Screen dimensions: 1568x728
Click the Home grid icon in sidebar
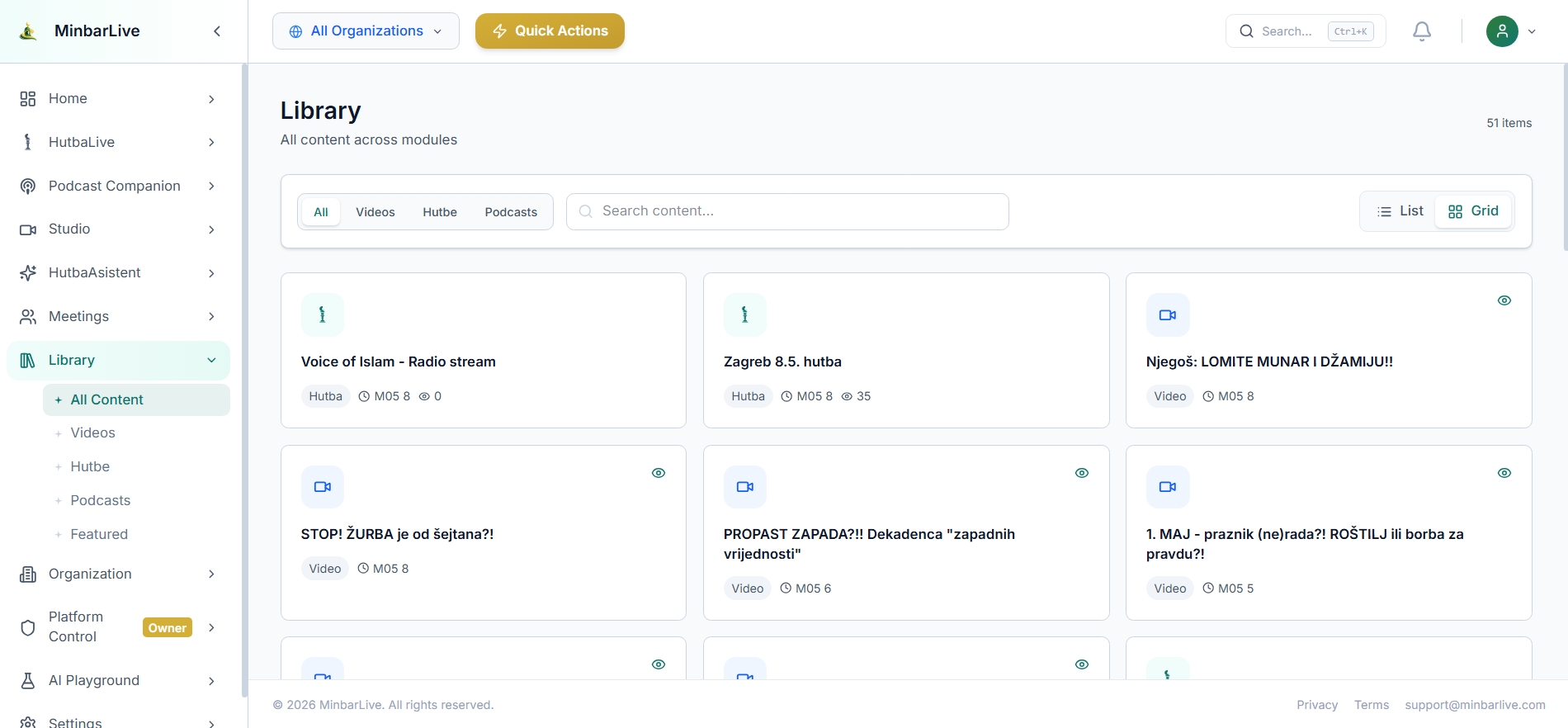28,99
